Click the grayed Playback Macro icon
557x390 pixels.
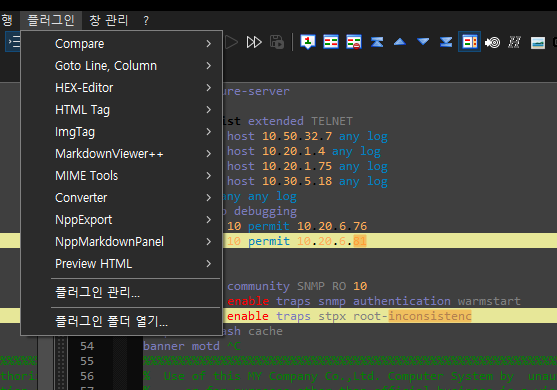[231, 42]
